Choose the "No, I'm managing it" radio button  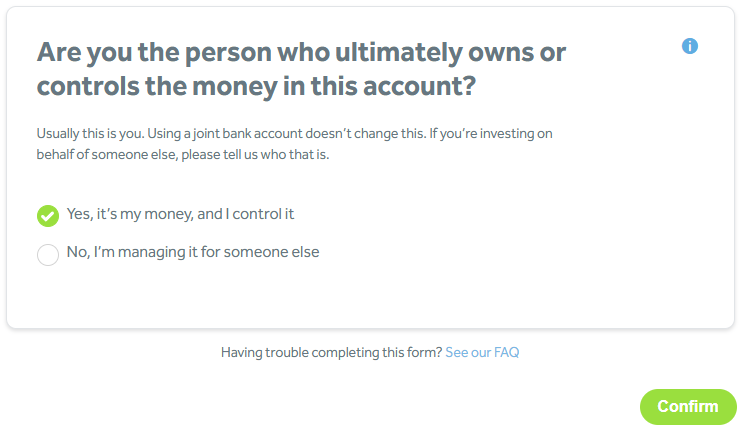pyautogui.click(x=48, y=254)
